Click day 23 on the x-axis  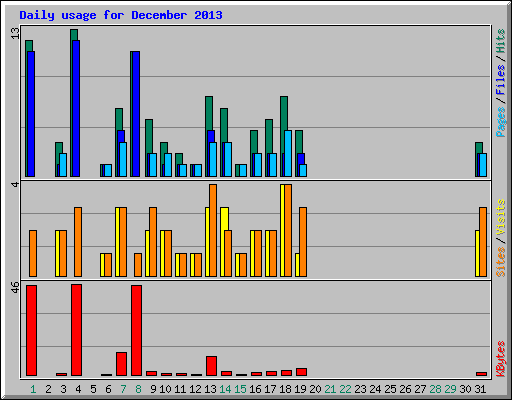click(360, 389)
